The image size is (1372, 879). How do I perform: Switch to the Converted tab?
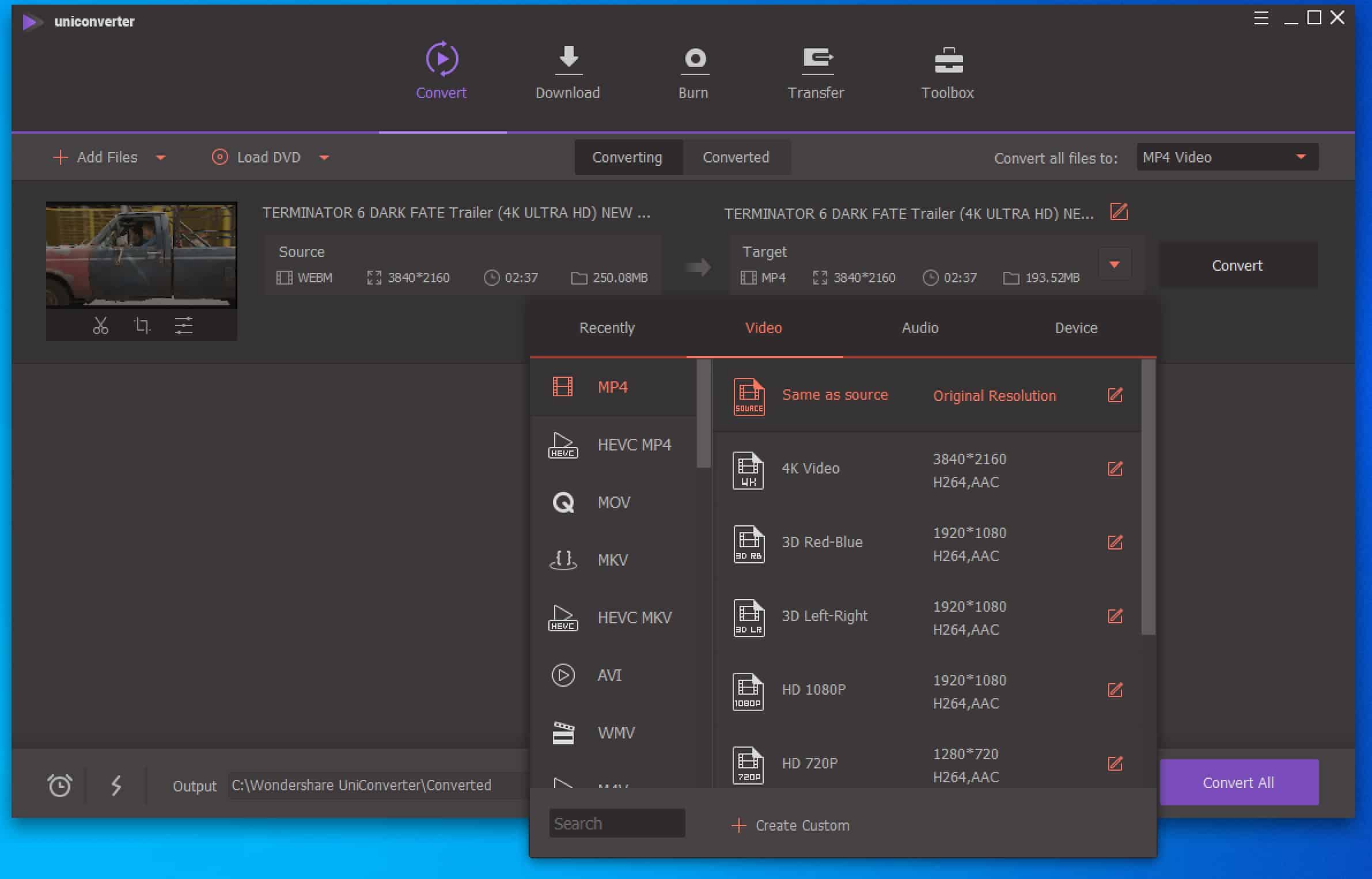[x=736, y=157]
